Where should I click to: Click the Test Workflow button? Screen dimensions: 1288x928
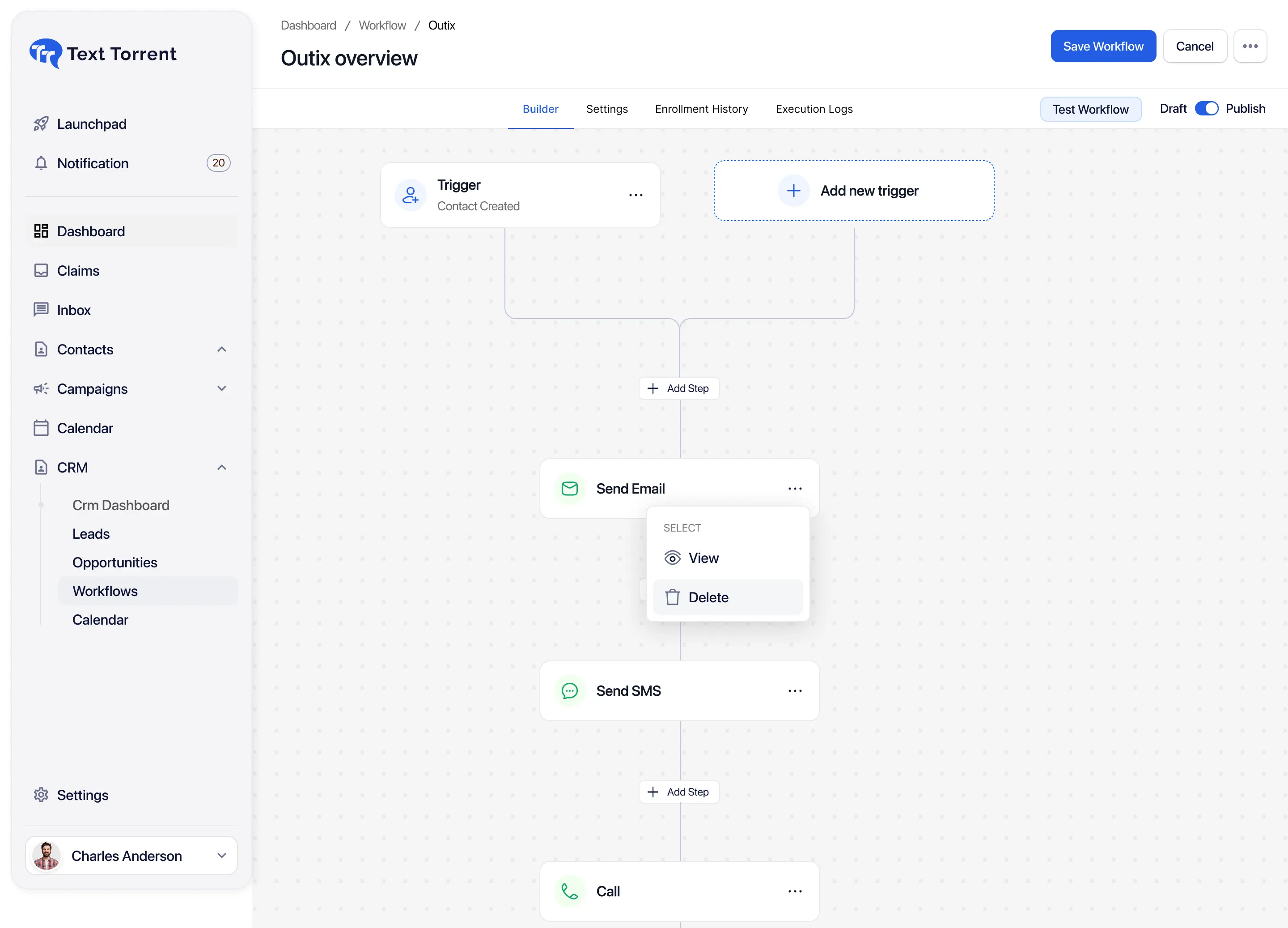tap(1090, 109)
